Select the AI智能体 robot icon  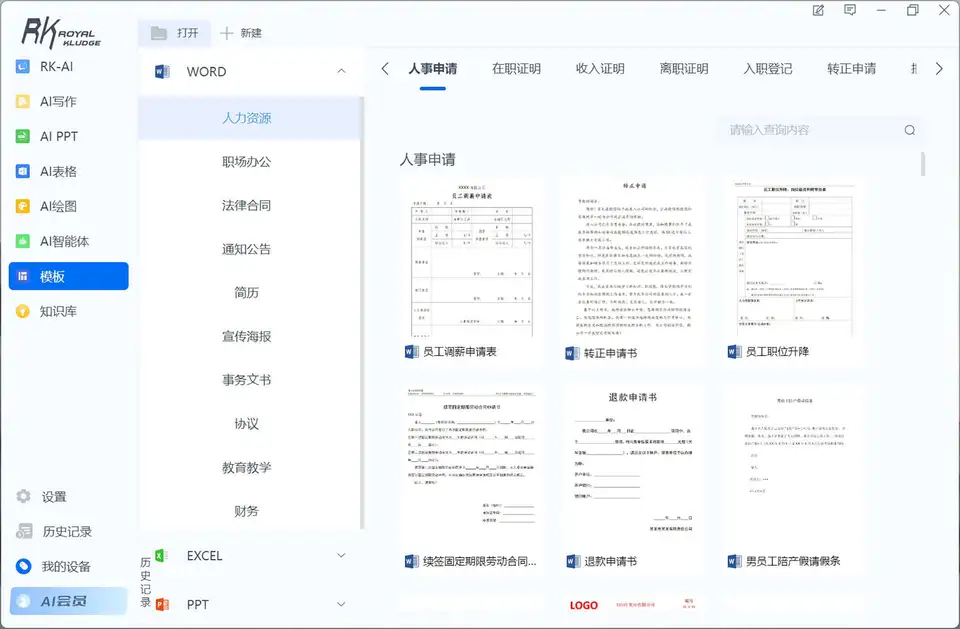23,241
